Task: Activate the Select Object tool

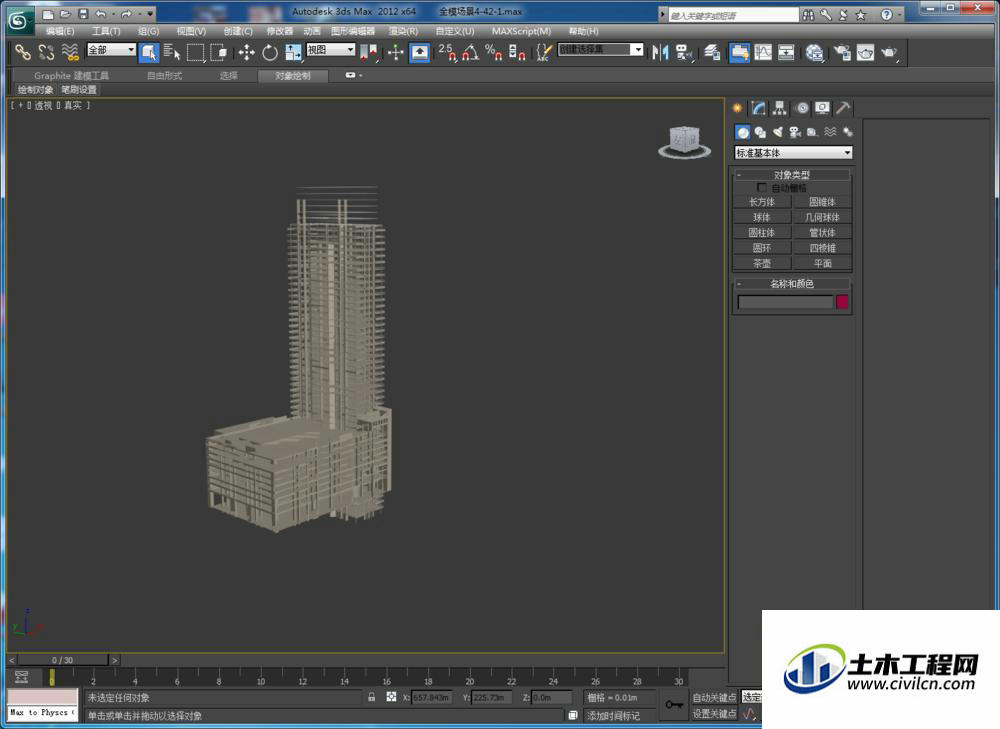Action: pyautogui.click(x=149, y=52)
